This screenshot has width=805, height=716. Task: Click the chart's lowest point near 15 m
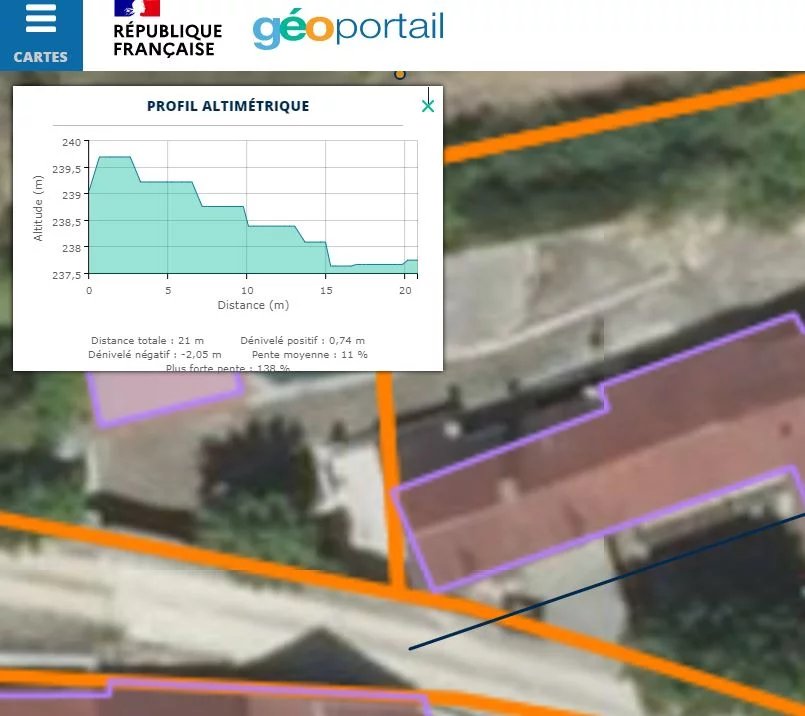[340, 266]
